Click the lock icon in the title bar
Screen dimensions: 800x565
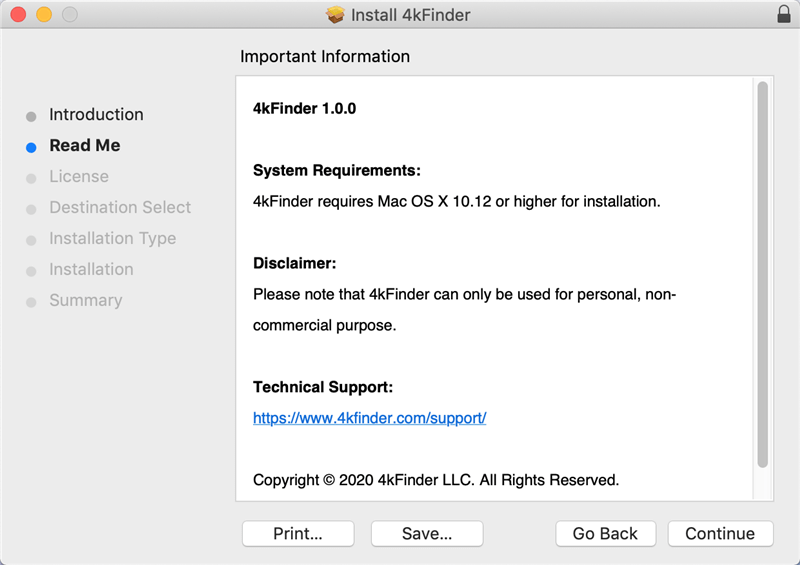point(783,14)
